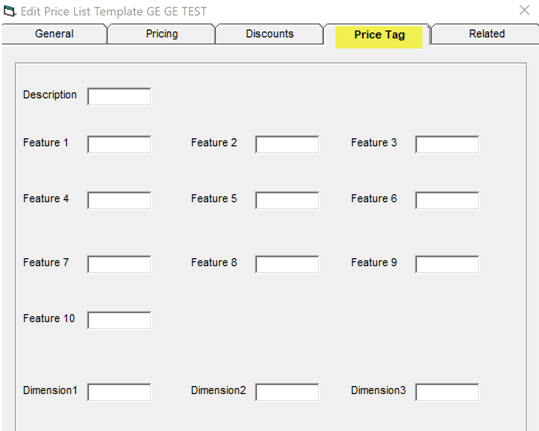The image size is (539, 431).
Task: Focus the Feature 1 text box
Action: pyautogui.click(x=119, y=144)
